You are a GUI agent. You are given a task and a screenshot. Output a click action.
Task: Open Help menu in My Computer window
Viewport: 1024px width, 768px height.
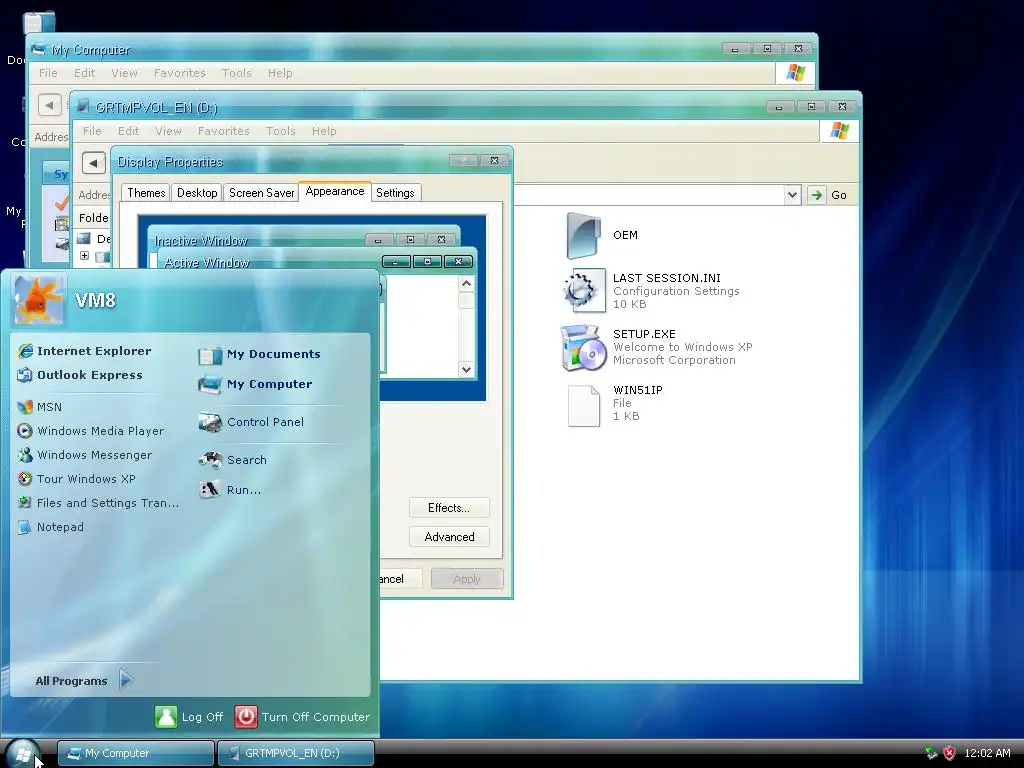point(280,73)
